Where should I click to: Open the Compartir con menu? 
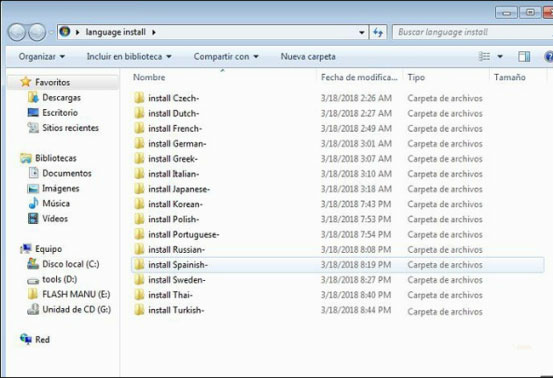click(226, 57)
